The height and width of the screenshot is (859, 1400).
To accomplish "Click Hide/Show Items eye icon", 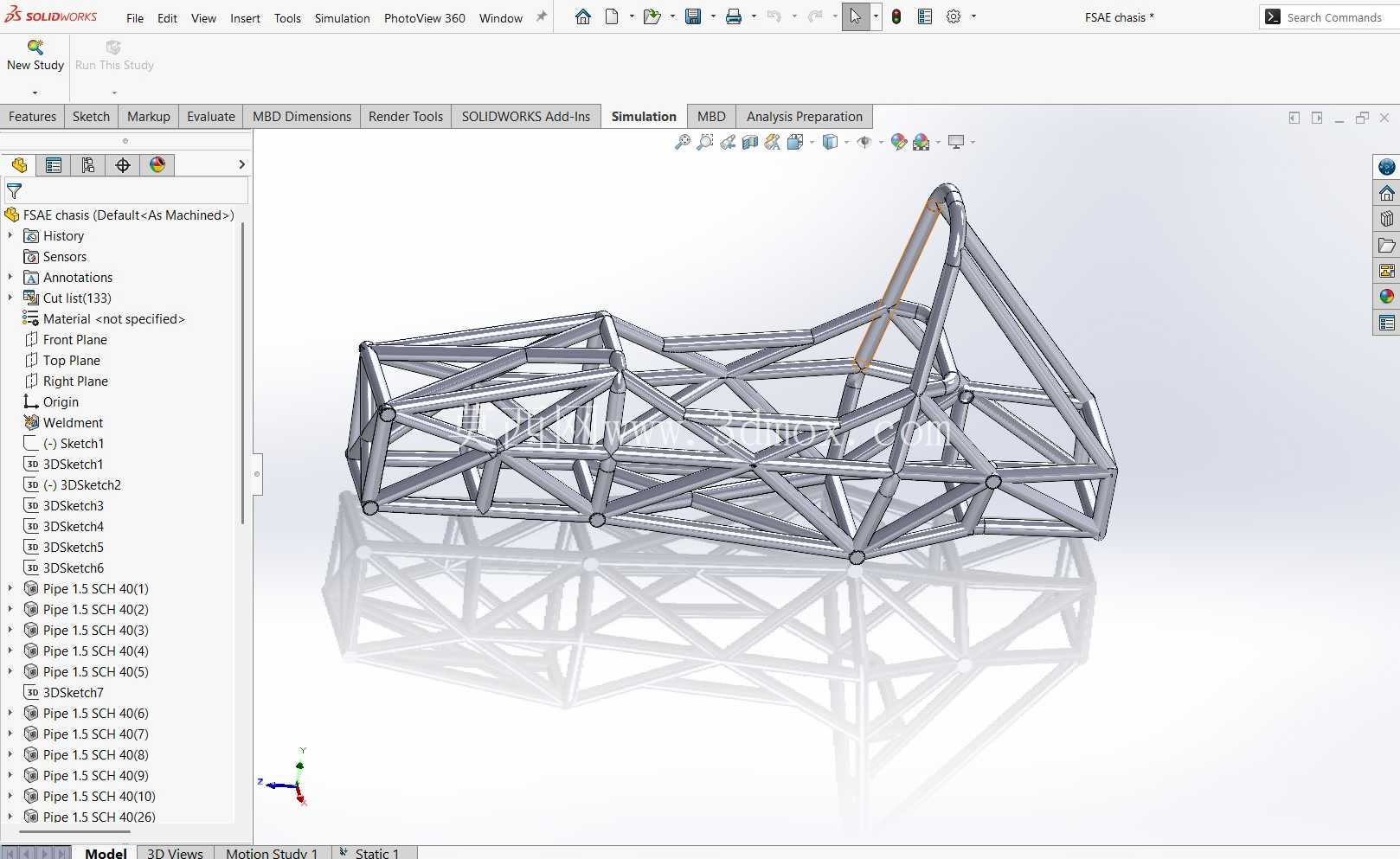I will 864,142.
